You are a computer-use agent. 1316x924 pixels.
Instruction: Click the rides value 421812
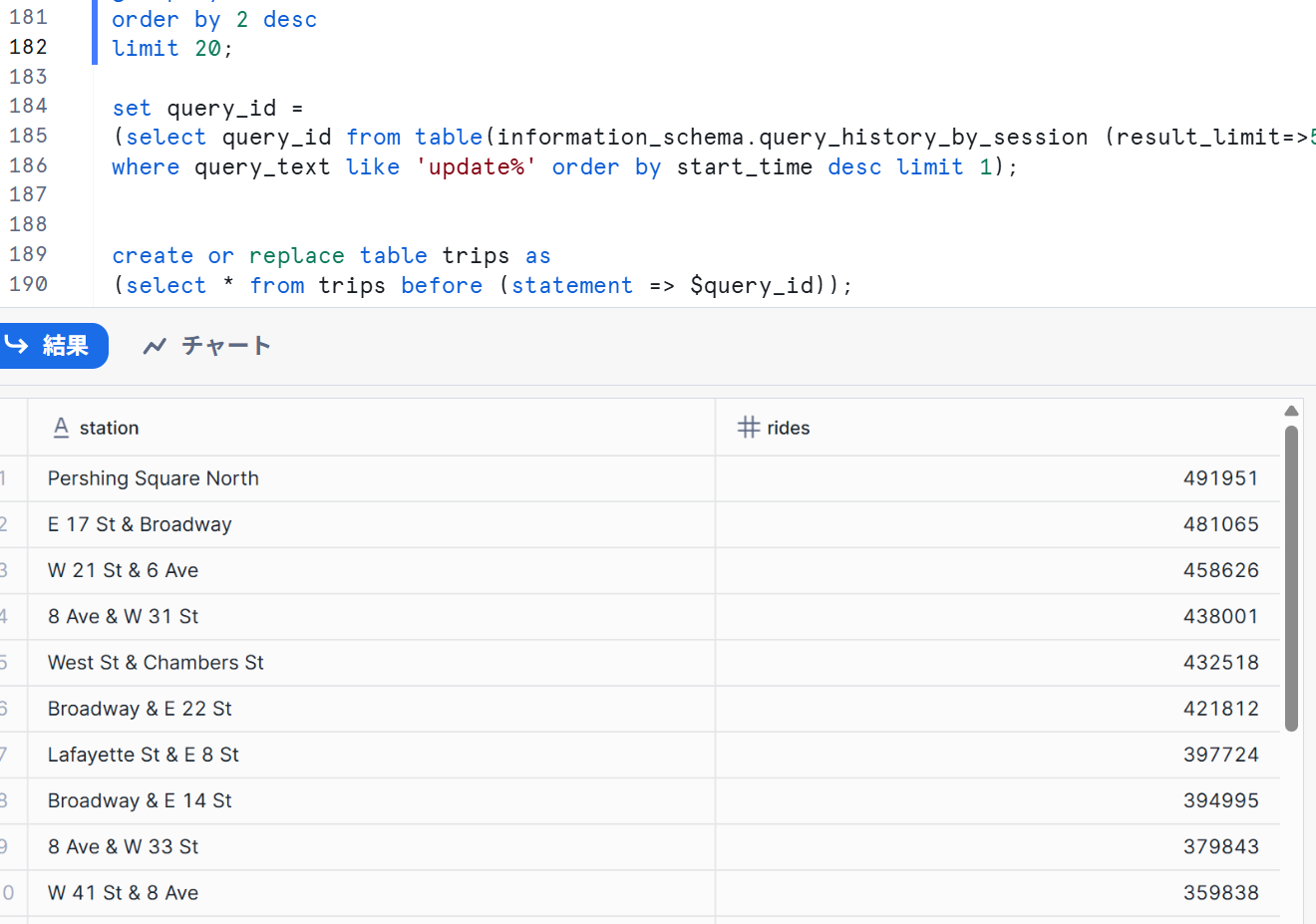(x=1220, y=709)
